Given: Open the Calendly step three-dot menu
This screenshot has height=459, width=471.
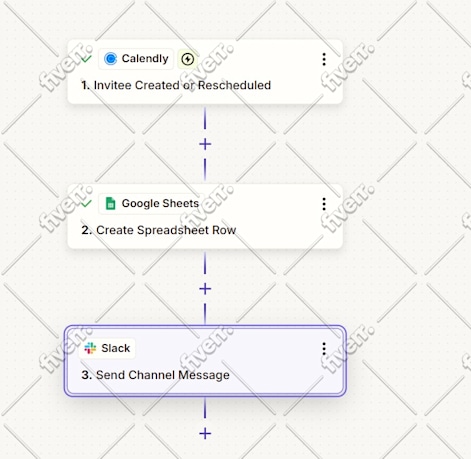Looking at the screenshot, I should 324,59.
